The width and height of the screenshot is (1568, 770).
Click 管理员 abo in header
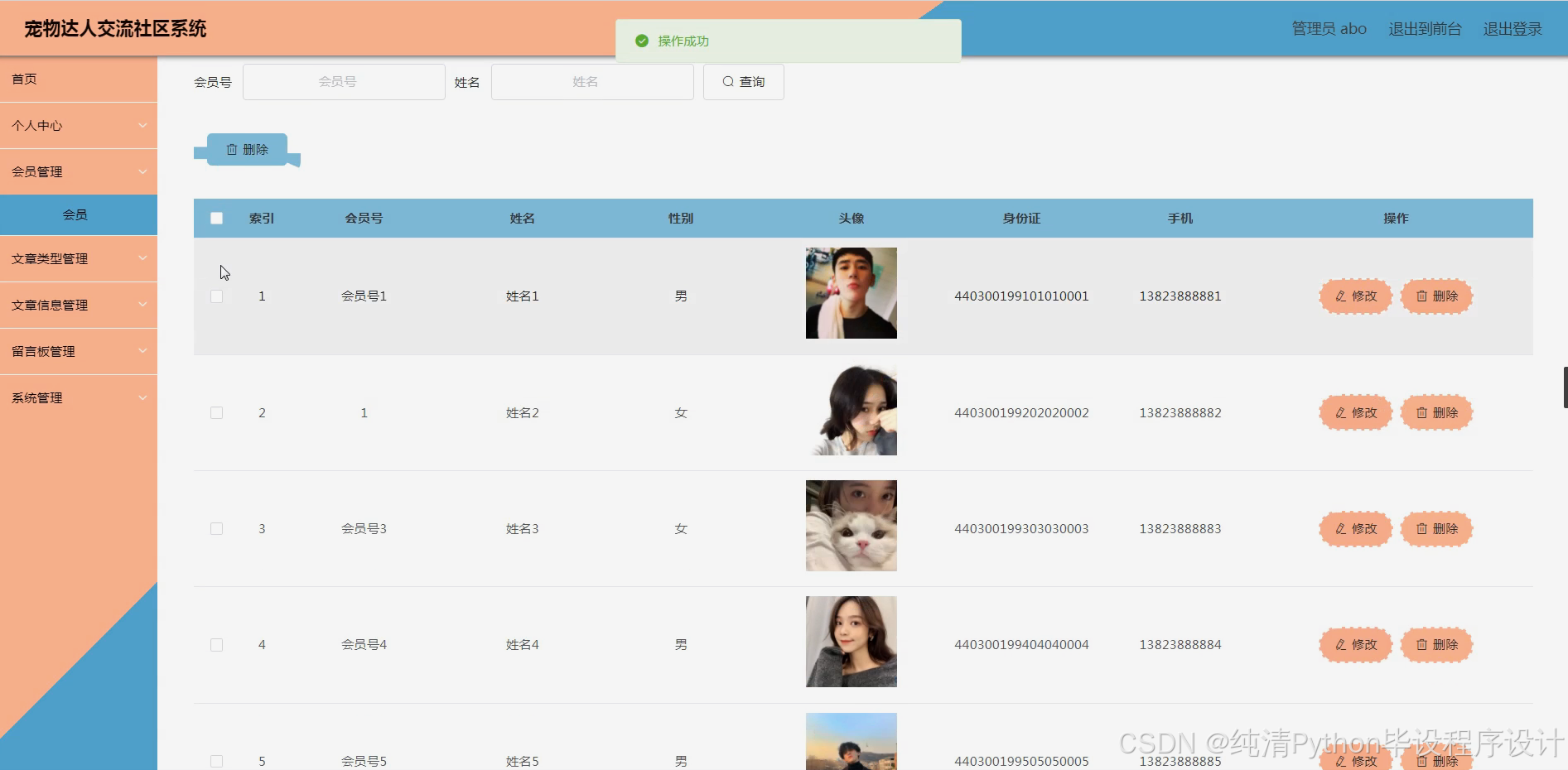1329,29
